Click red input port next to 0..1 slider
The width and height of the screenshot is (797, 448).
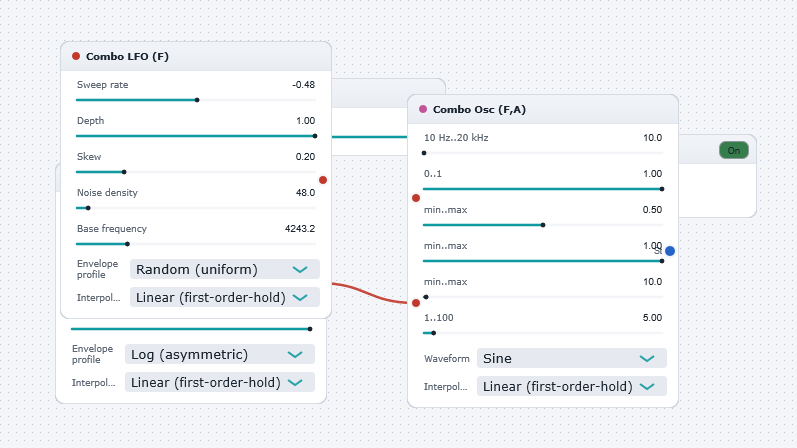click(416, 198)
